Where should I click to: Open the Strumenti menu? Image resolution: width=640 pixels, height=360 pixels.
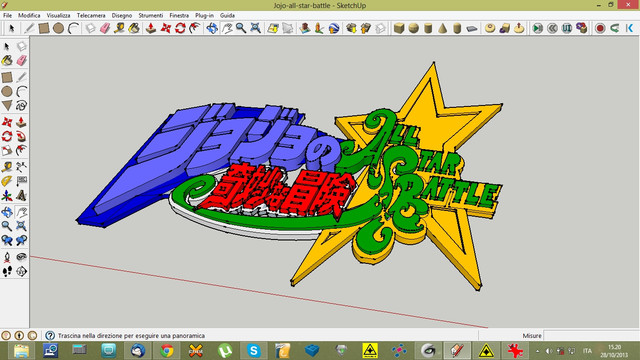pos(150,16)
